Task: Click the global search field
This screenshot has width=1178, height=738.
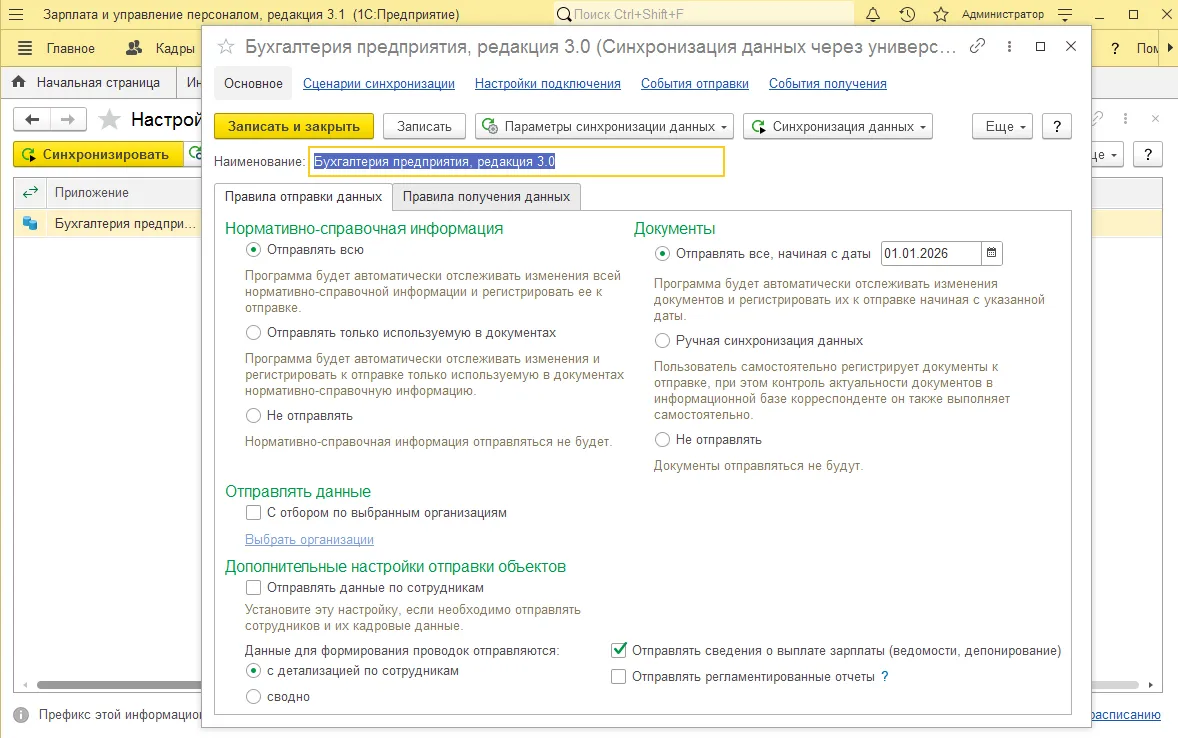Action: (x=704, y=14)
